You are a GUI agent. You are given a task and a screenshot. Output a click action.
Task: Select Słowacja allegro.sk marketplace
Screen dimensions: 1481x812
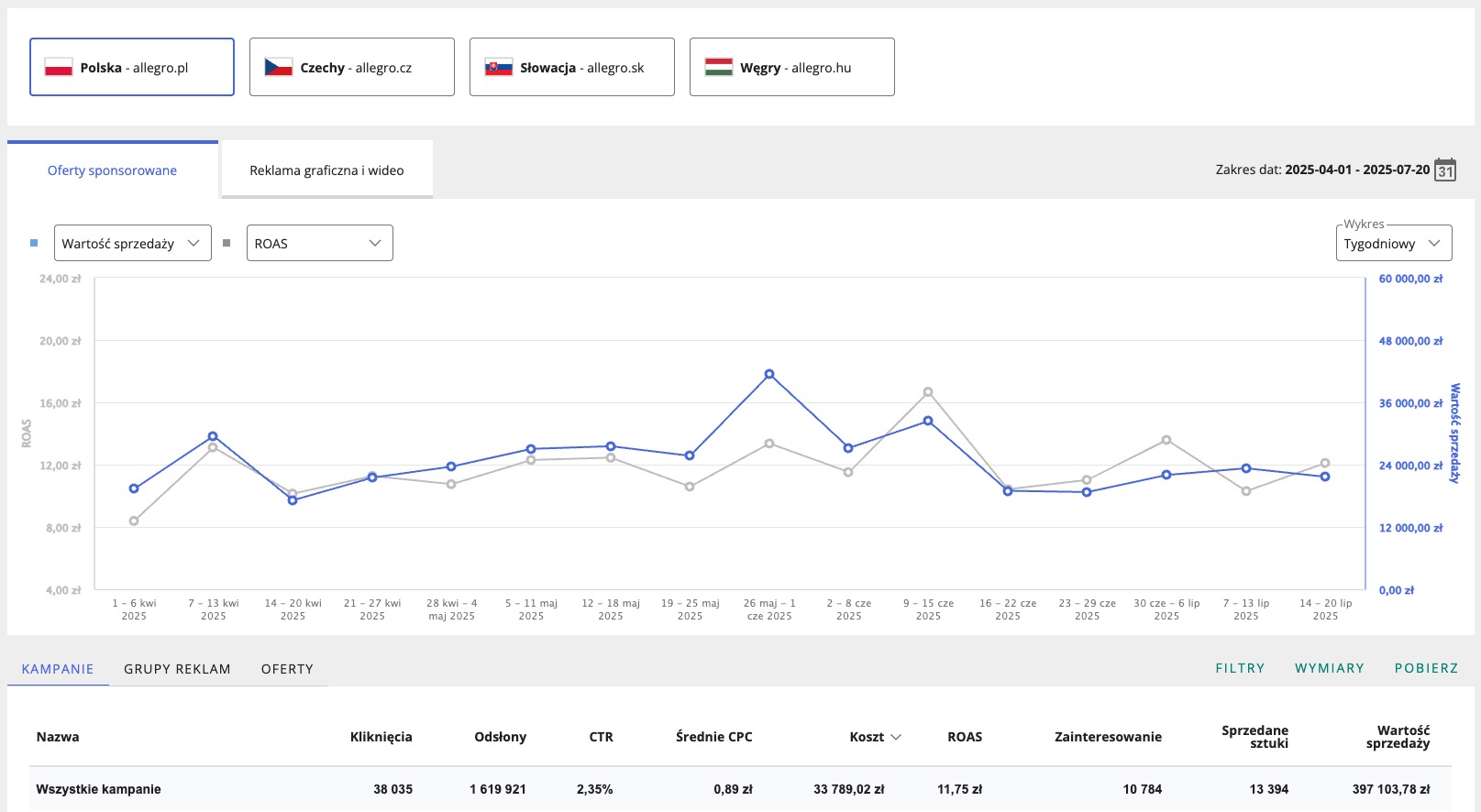coord(572,67)
